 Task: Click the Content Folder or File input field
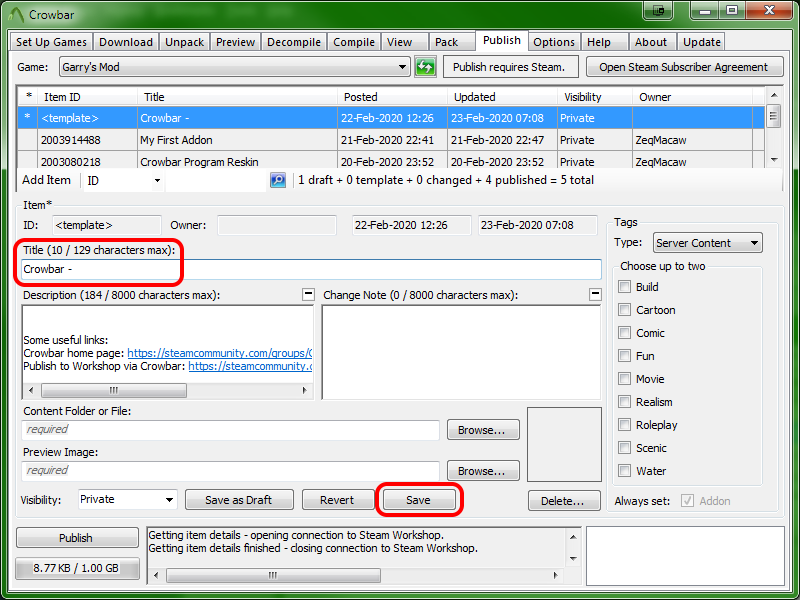click(x=231, y=430)
